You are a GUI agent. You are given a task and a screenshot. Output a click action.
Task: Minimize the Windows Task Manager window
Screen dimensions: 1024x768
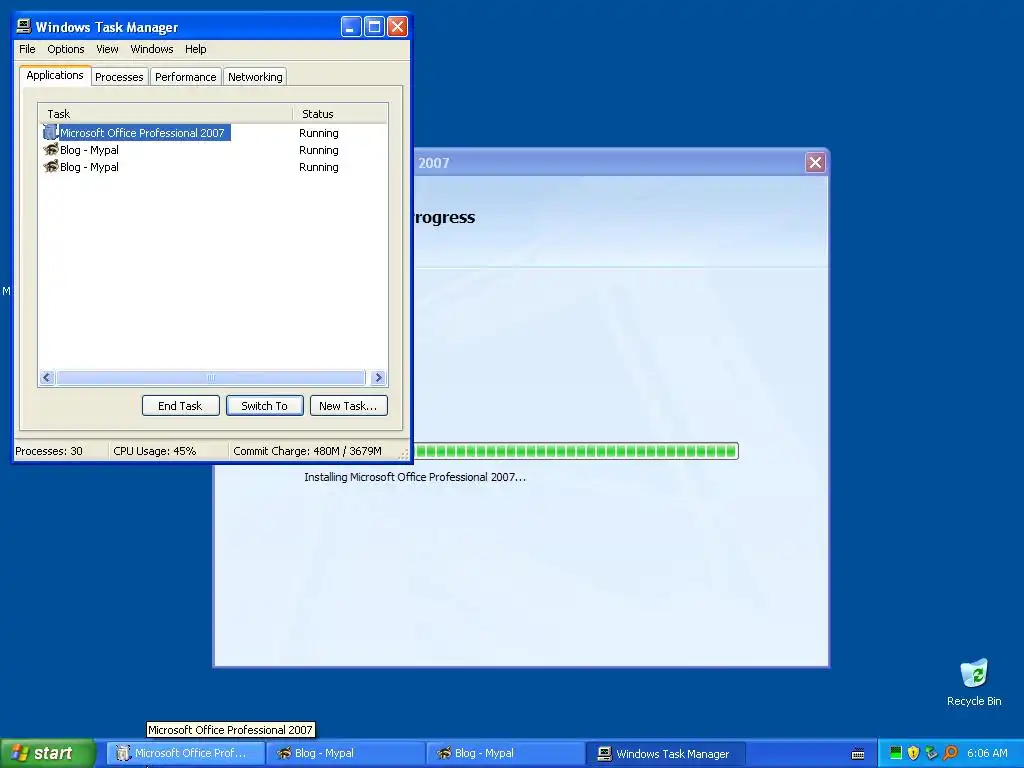pyautogui.click(x=351, y=27)
